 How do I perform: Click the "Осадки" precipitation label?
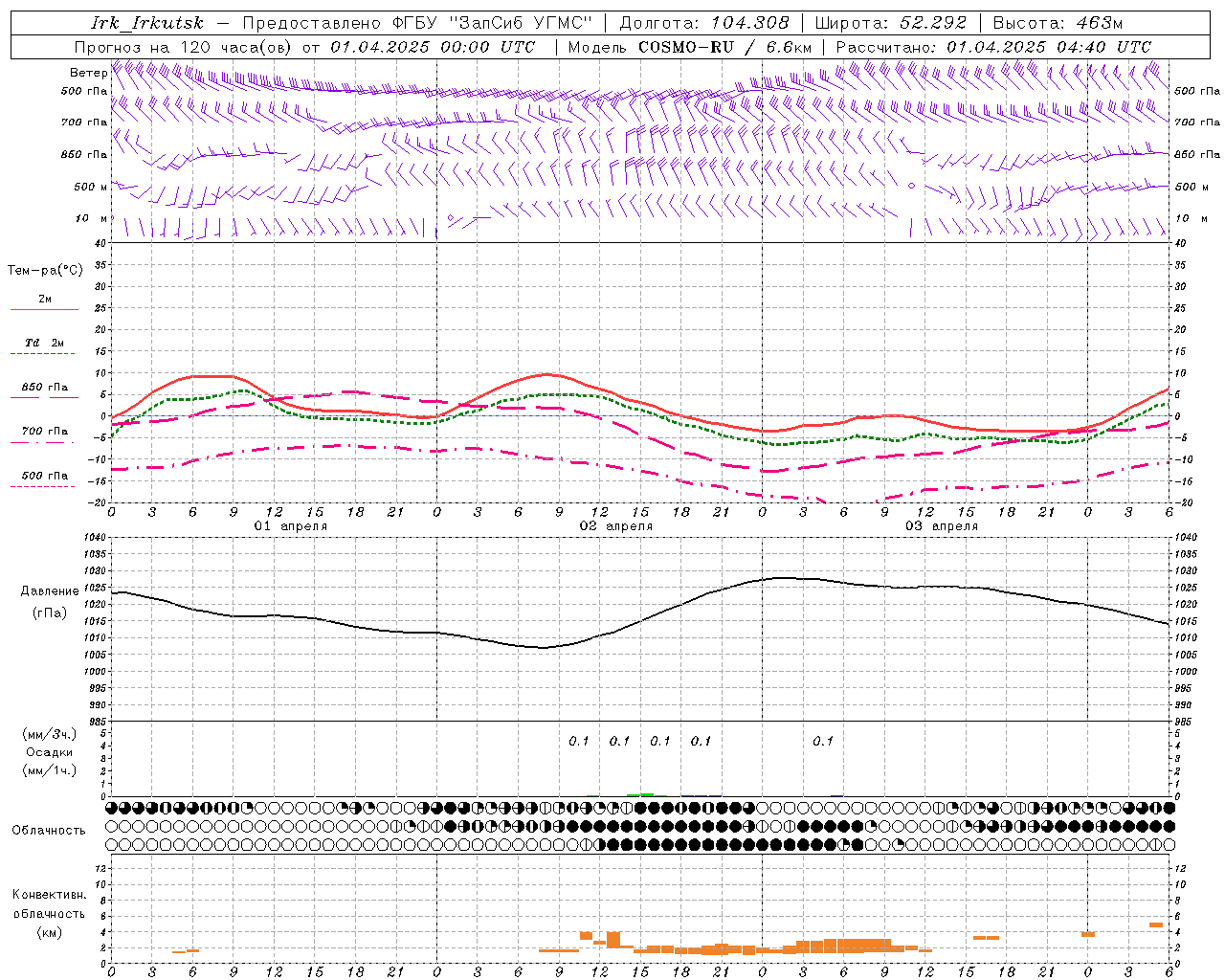tap(50, 752)
